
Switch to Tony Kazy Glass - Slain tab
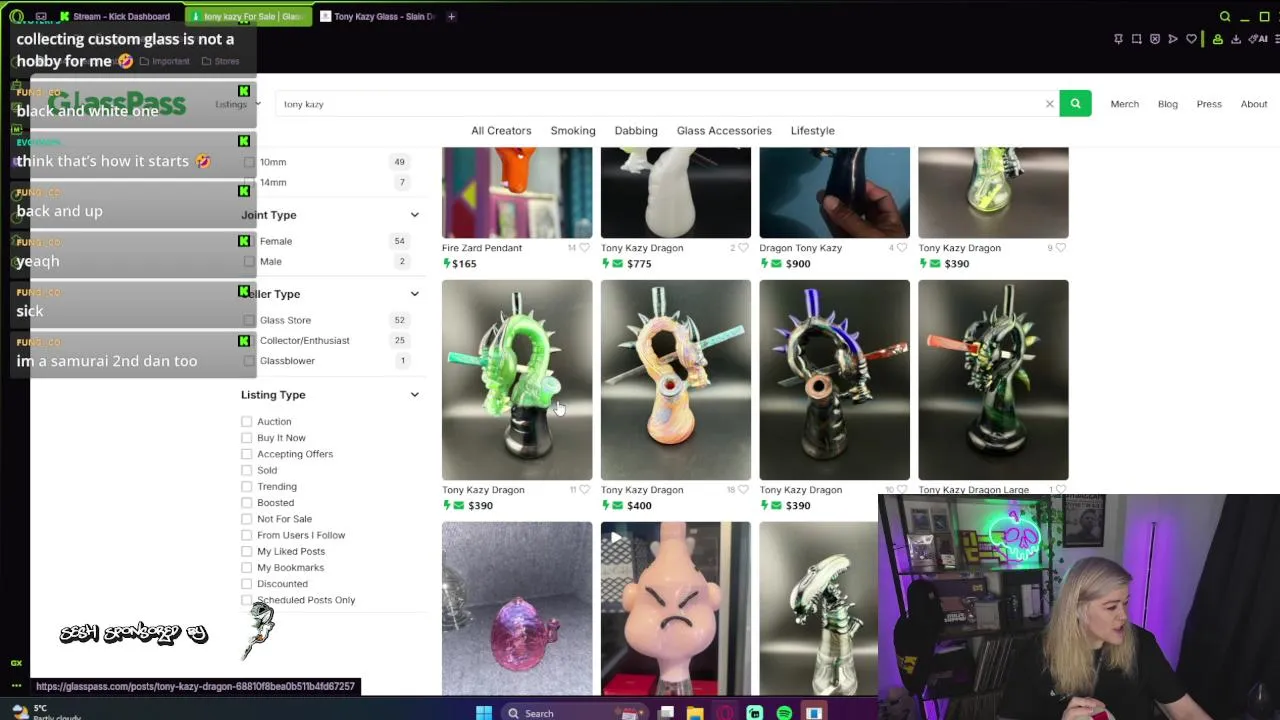point(376,16)
